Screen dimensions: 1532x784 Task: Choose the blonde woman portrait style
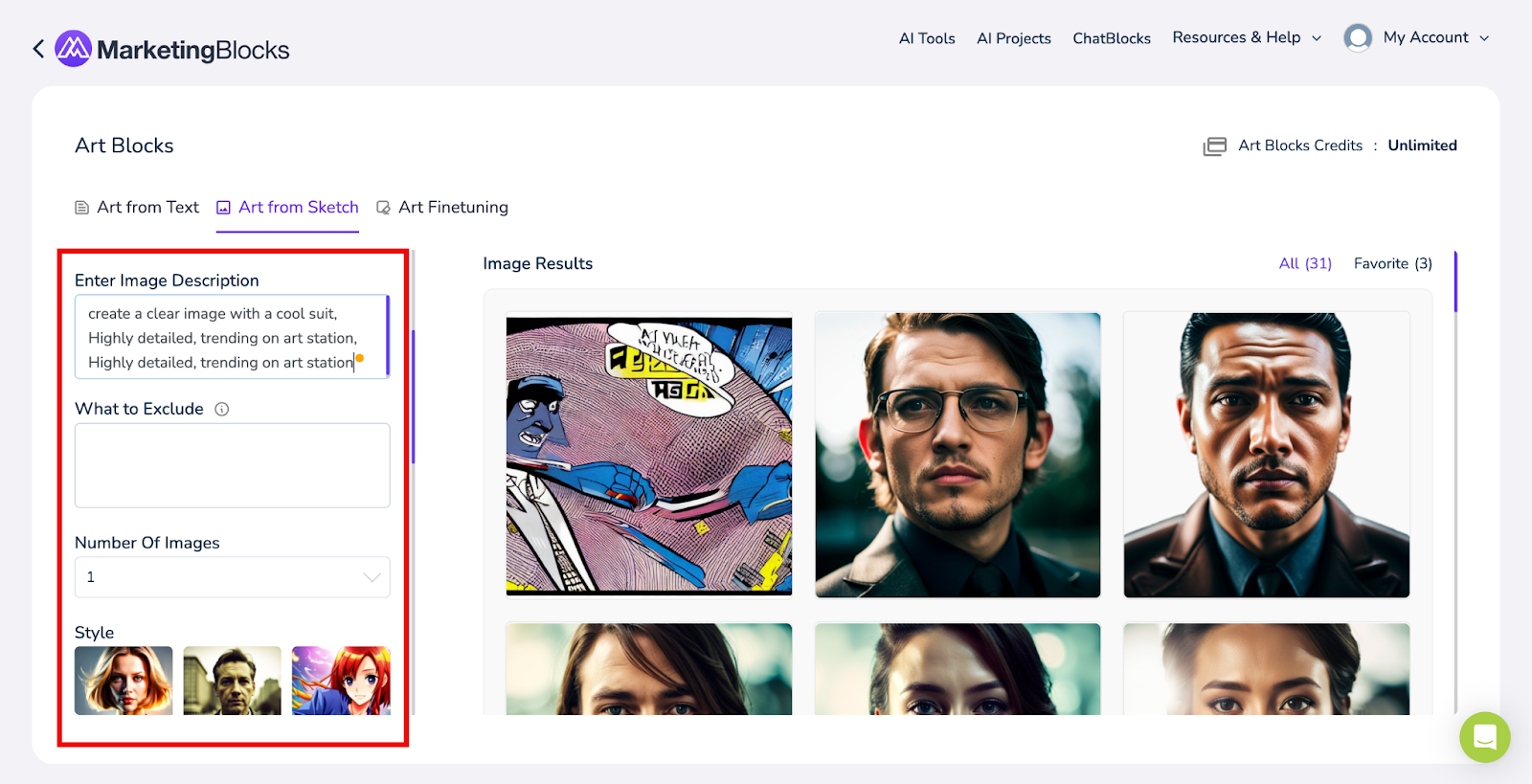(x=124, y=681)
